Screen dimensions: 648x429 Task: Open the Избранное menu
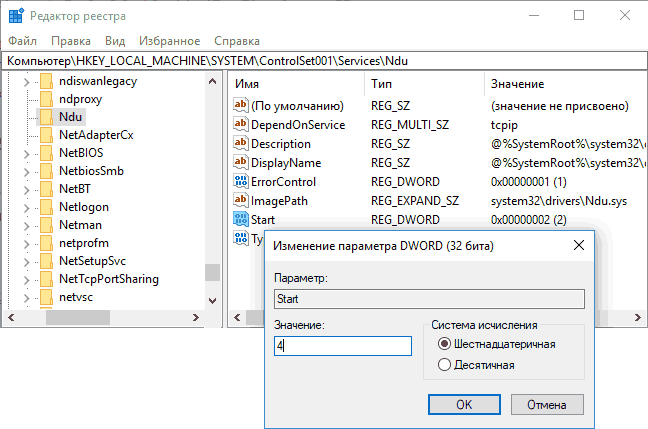point(169,41)
